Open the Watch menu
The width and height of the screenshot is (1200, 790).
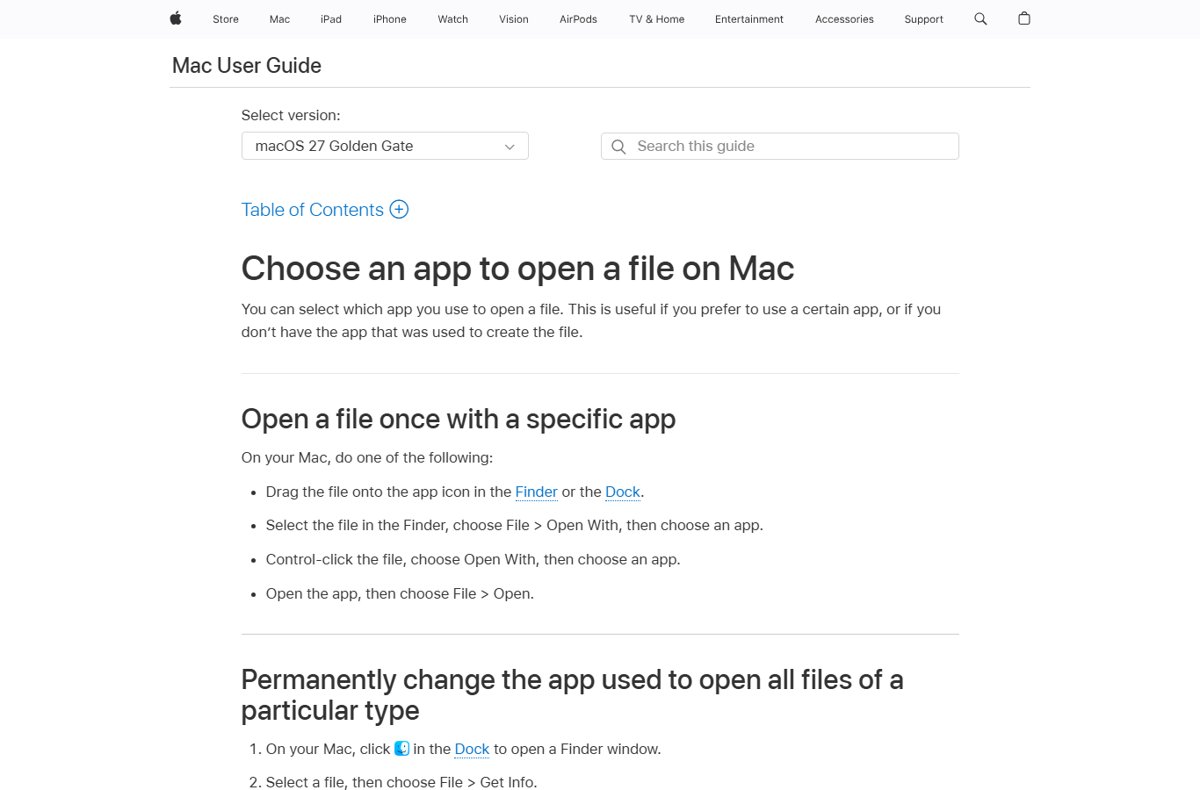[x=453, y=19]
